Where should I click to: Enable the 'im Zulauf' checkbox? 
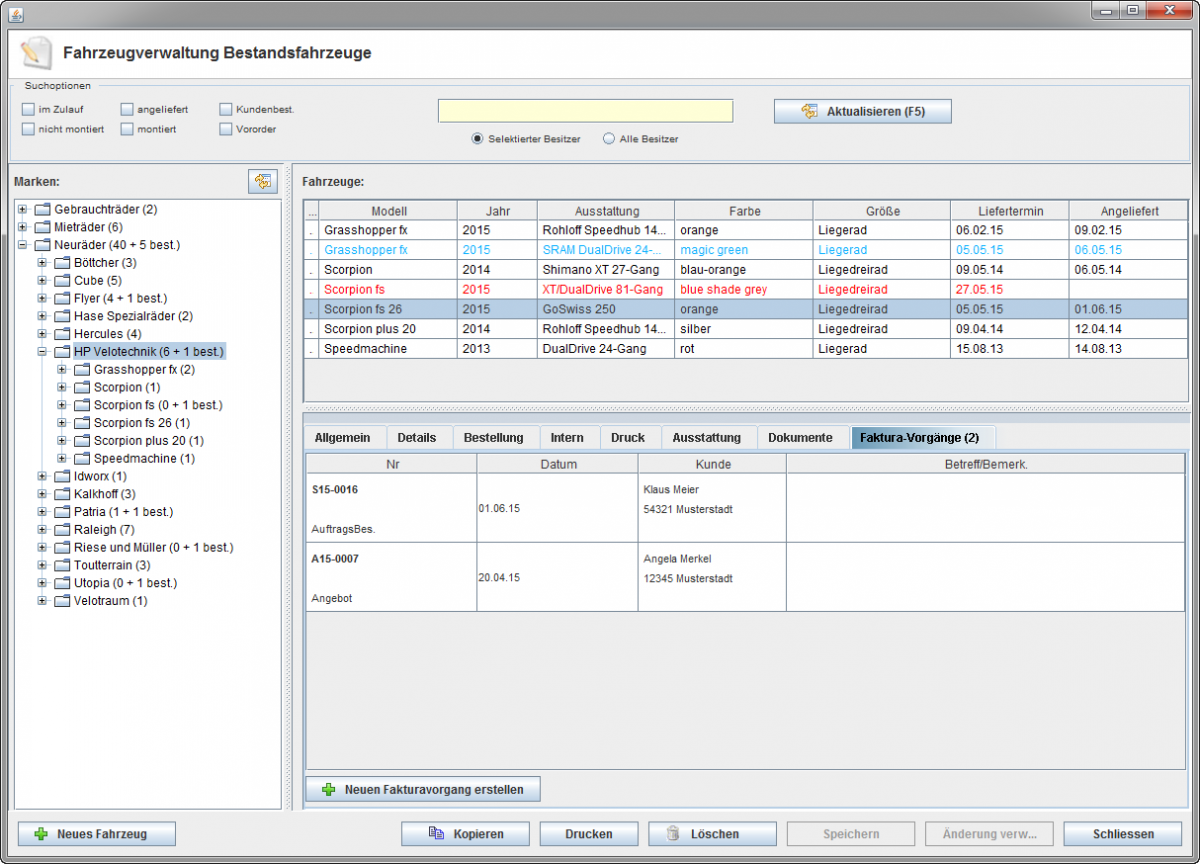pos(28,109)
